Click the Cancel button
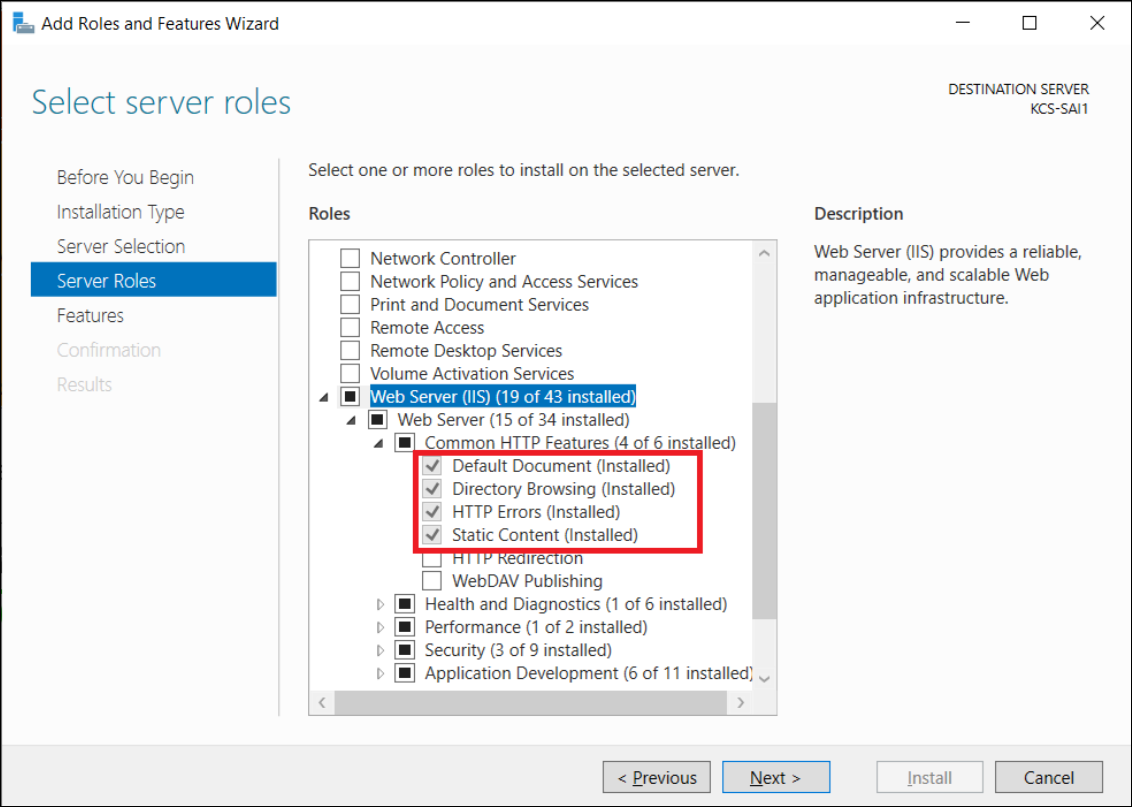This screenshot has width=1132, height=807. tap(1049, 777)
